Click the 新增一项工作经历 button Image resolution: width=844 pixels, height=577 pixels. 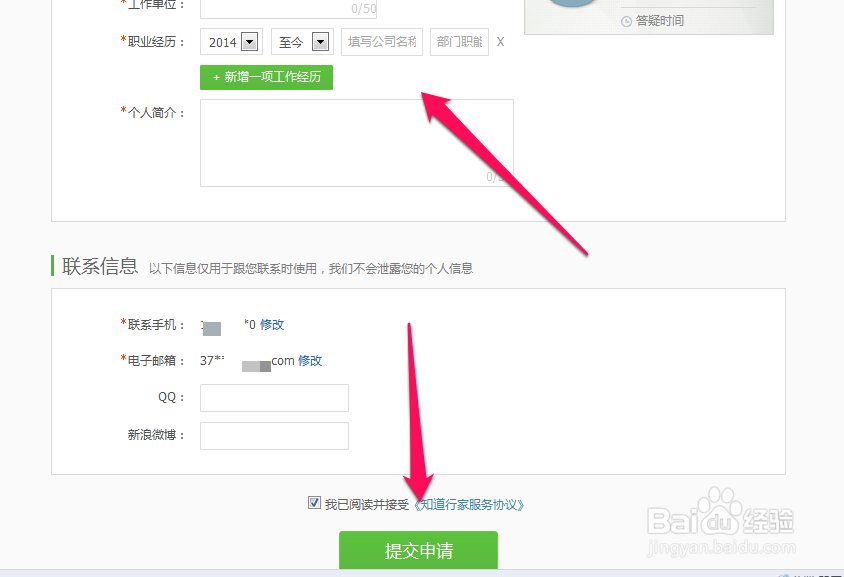pos(266,77)
